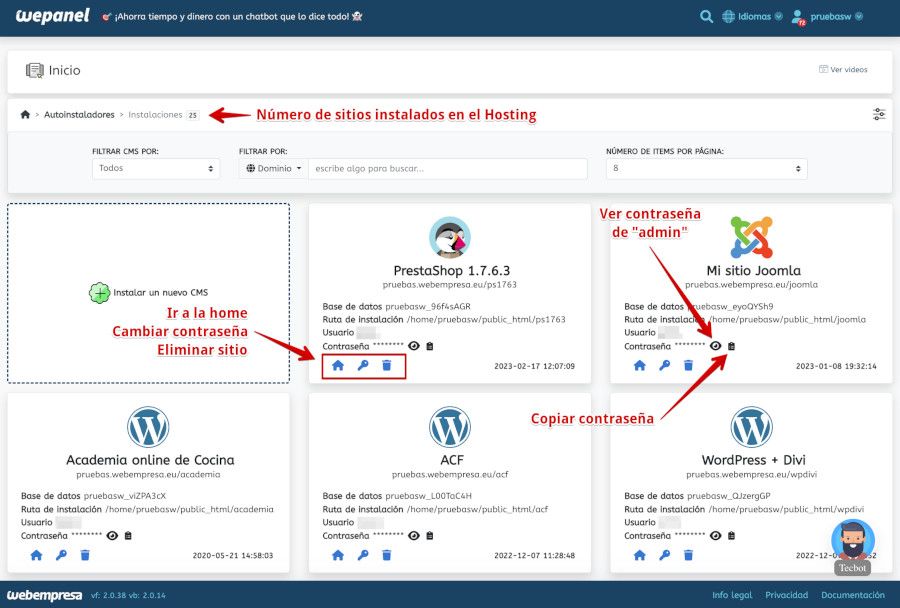Viewport: 900px width, 608px height.
Task: Open the pruebas.webempresa.eu/wpdivi link
Action: tap(751, 474)
